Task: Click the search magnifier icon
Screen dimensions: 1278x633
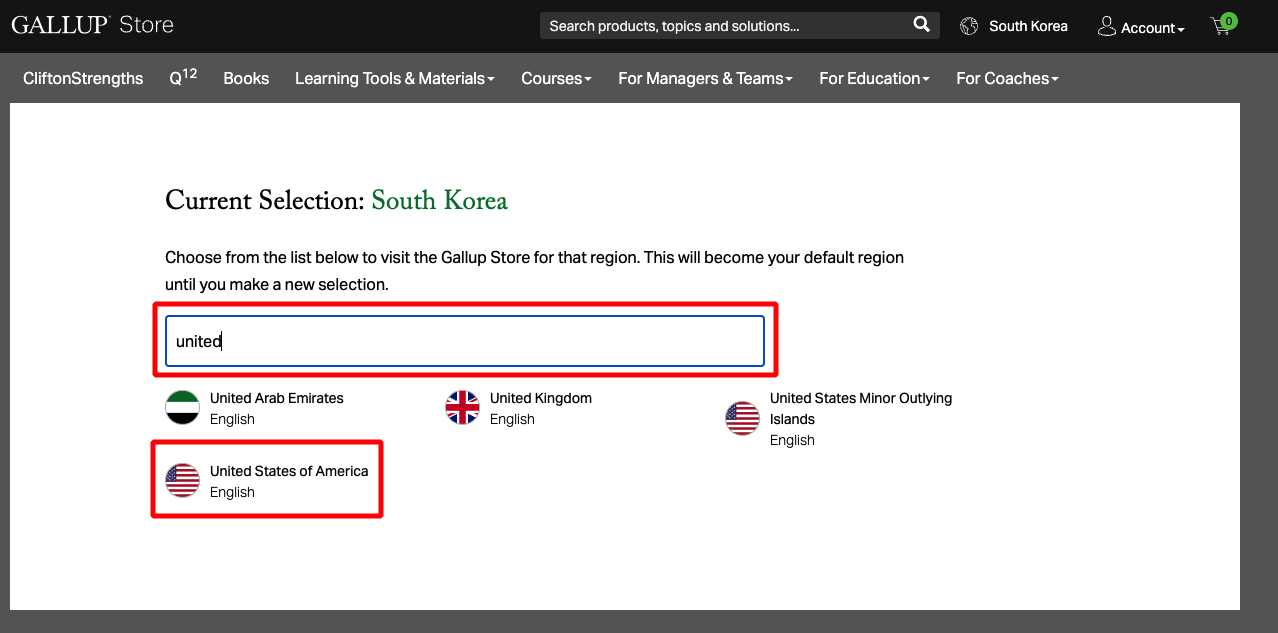Action: coord(921,25)
